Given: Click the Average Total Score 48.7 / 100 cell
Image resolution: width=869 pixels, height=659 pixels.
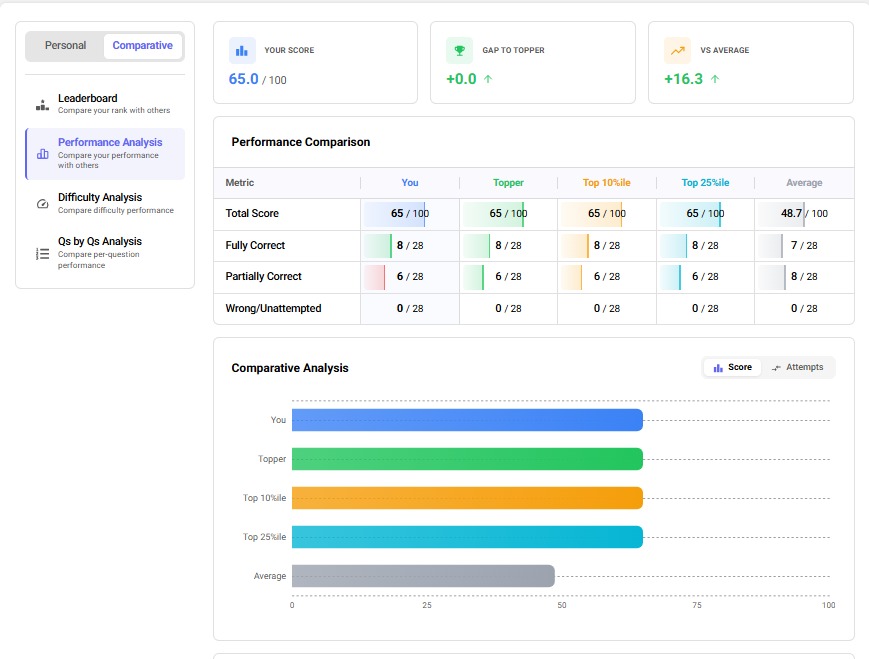Looking at the screenshot, I should tap(804, 213).
